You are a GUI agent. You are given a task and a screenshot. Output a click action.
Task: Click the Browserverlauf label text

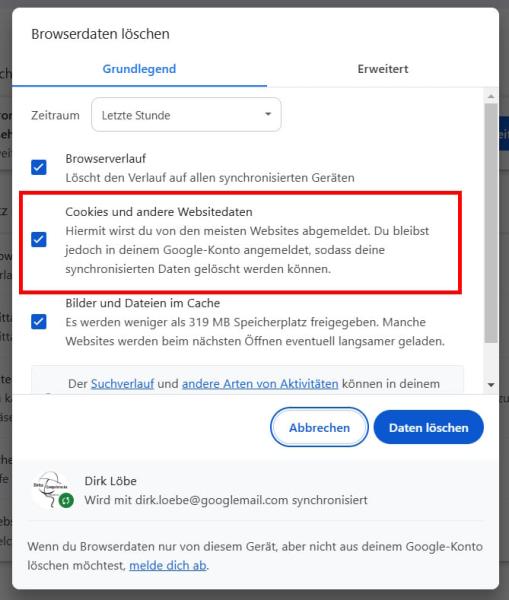[106, 158]
